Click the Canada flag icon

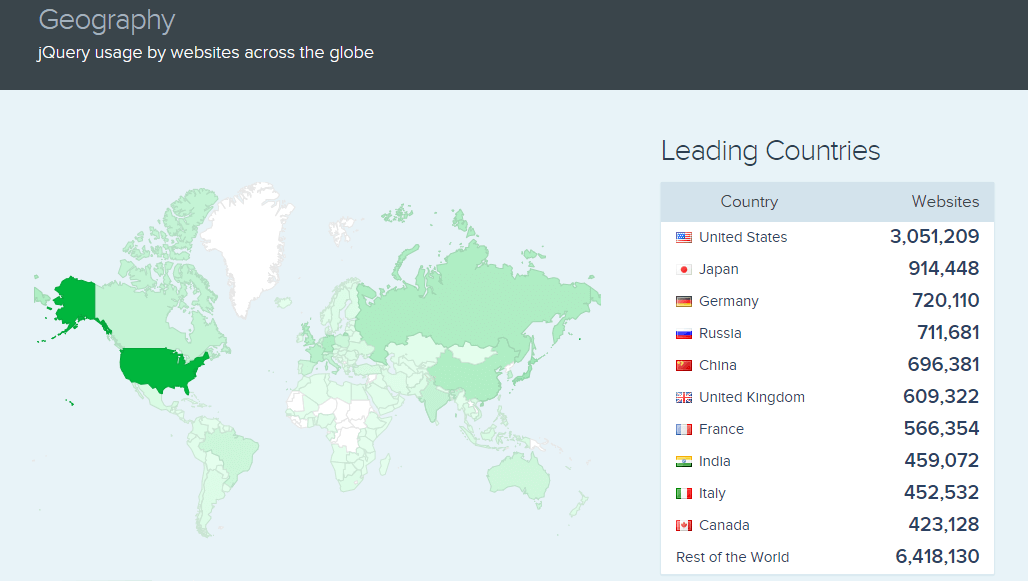684,525
